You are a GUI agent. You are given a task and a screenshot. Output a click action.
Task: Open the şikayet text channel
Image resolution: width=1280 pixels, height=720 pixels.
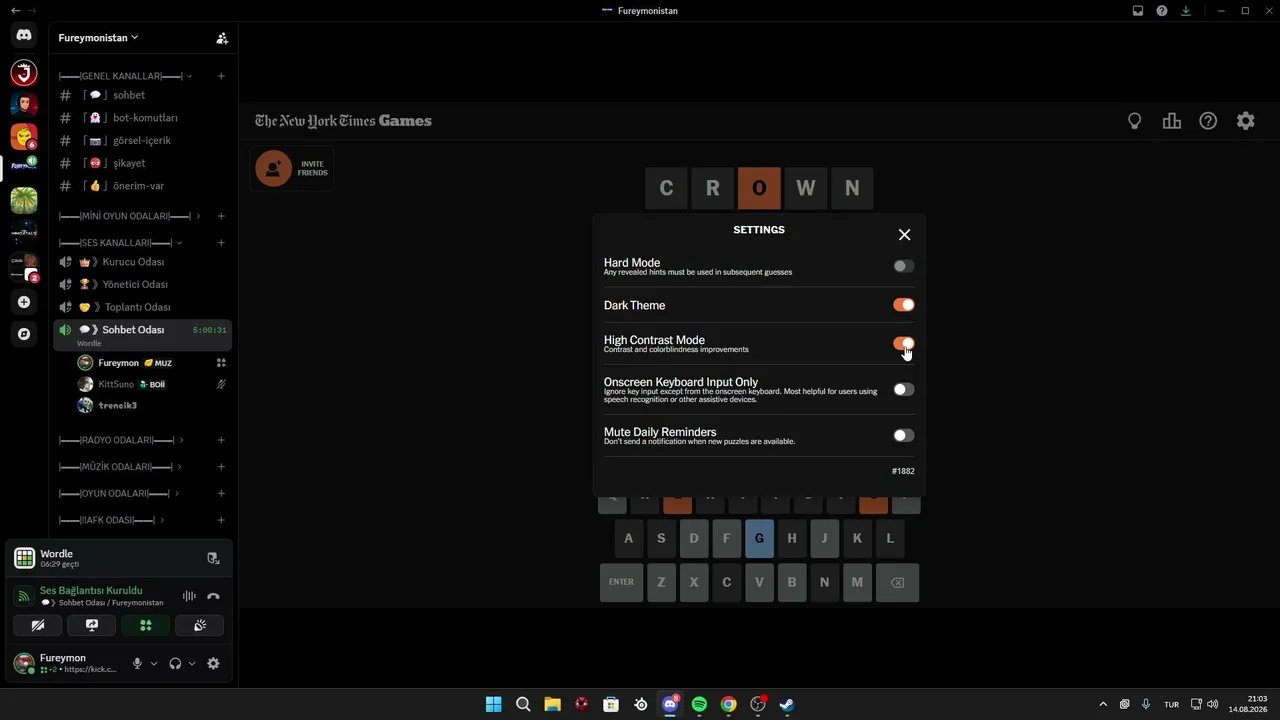click(143, 163)
